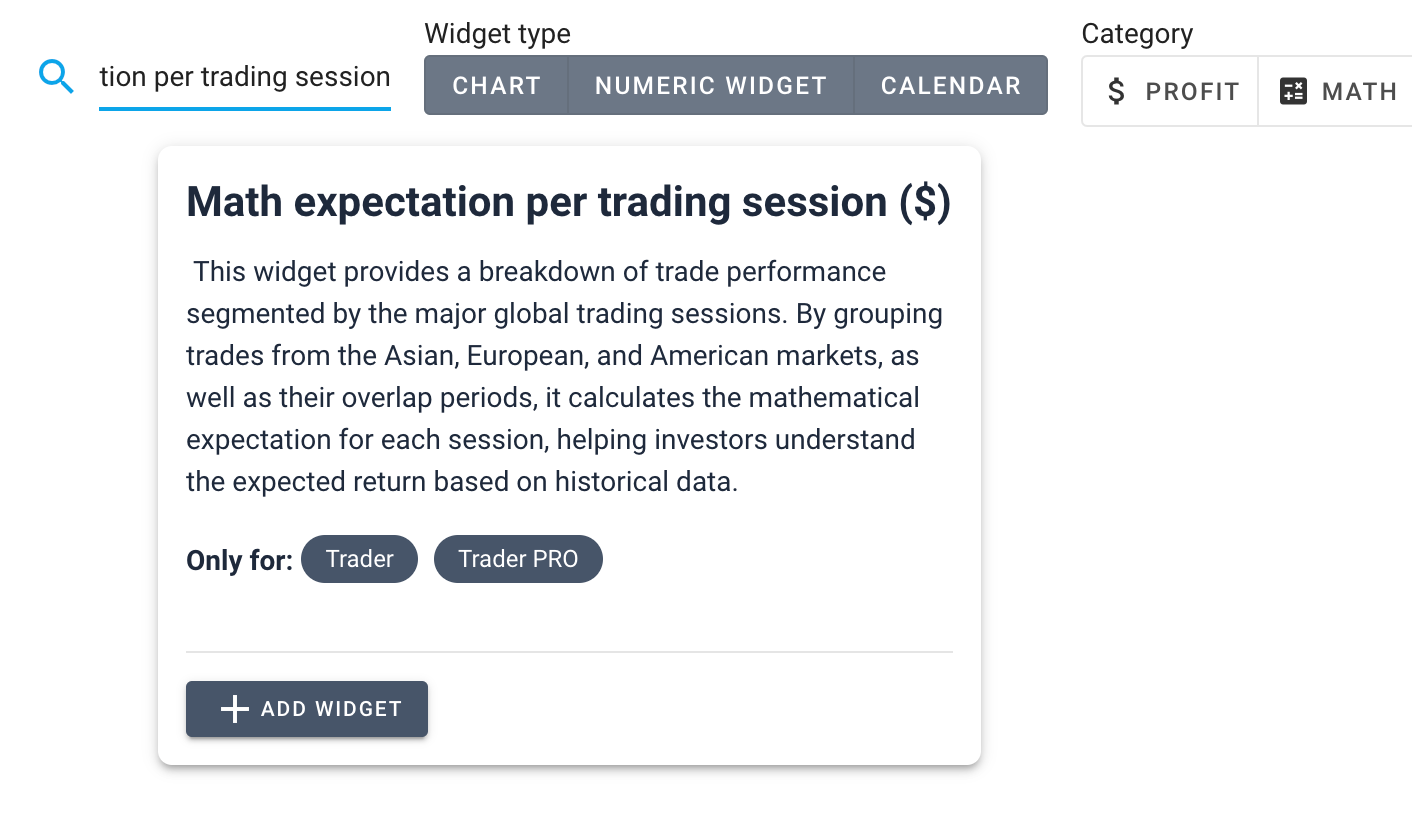The height and width of the screenshot is (832, 1412).
Task: Click the Trader PRO plan chip
Action: 518,559
